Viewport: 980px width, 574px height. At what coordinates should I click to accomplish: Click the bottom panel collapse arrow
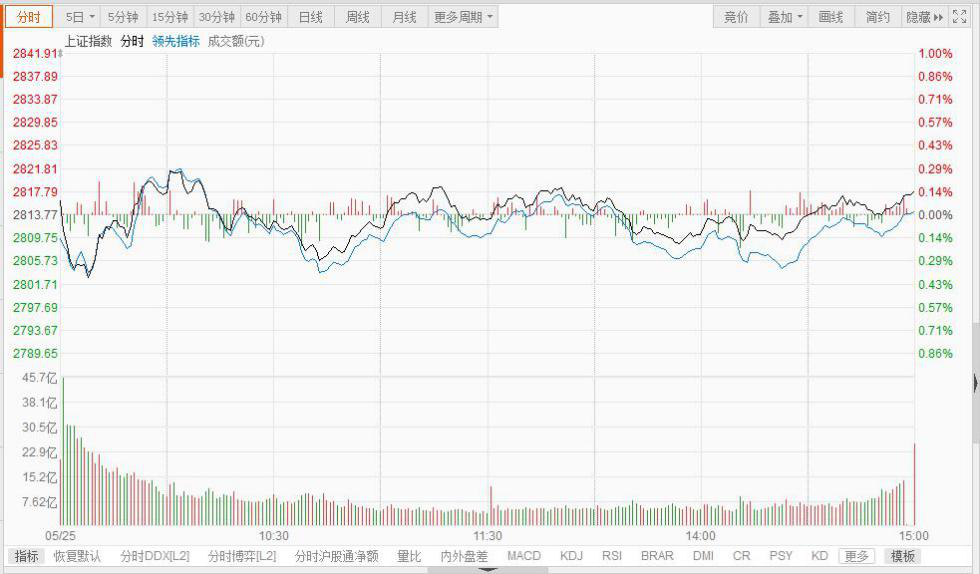click(488, 570)
